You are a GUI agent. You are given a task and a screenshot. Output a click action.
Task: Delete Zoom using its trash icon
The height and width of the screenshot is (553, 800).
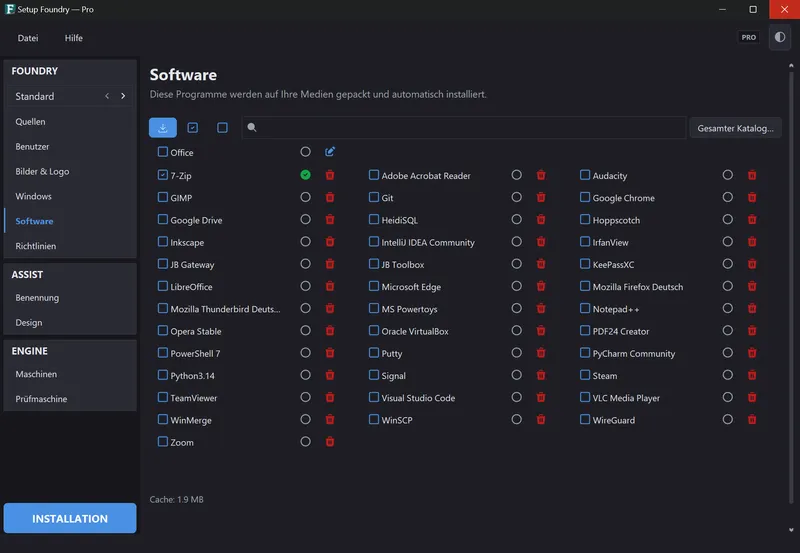coord(330,442)
